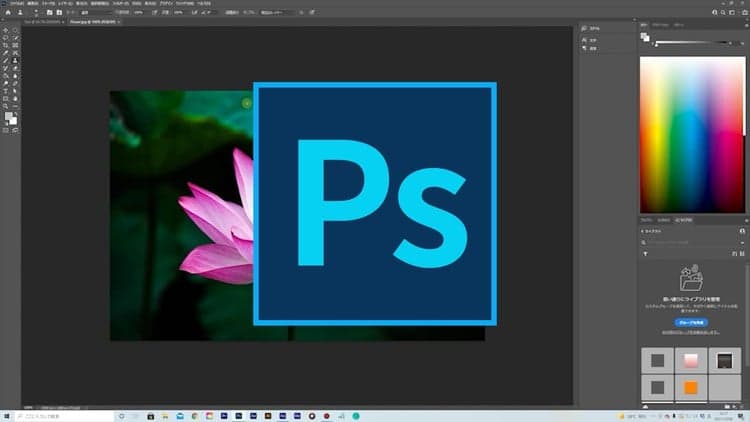Open Paragraph panel from collapsed dock
The image size is (750, 422).
pos(589,48)
